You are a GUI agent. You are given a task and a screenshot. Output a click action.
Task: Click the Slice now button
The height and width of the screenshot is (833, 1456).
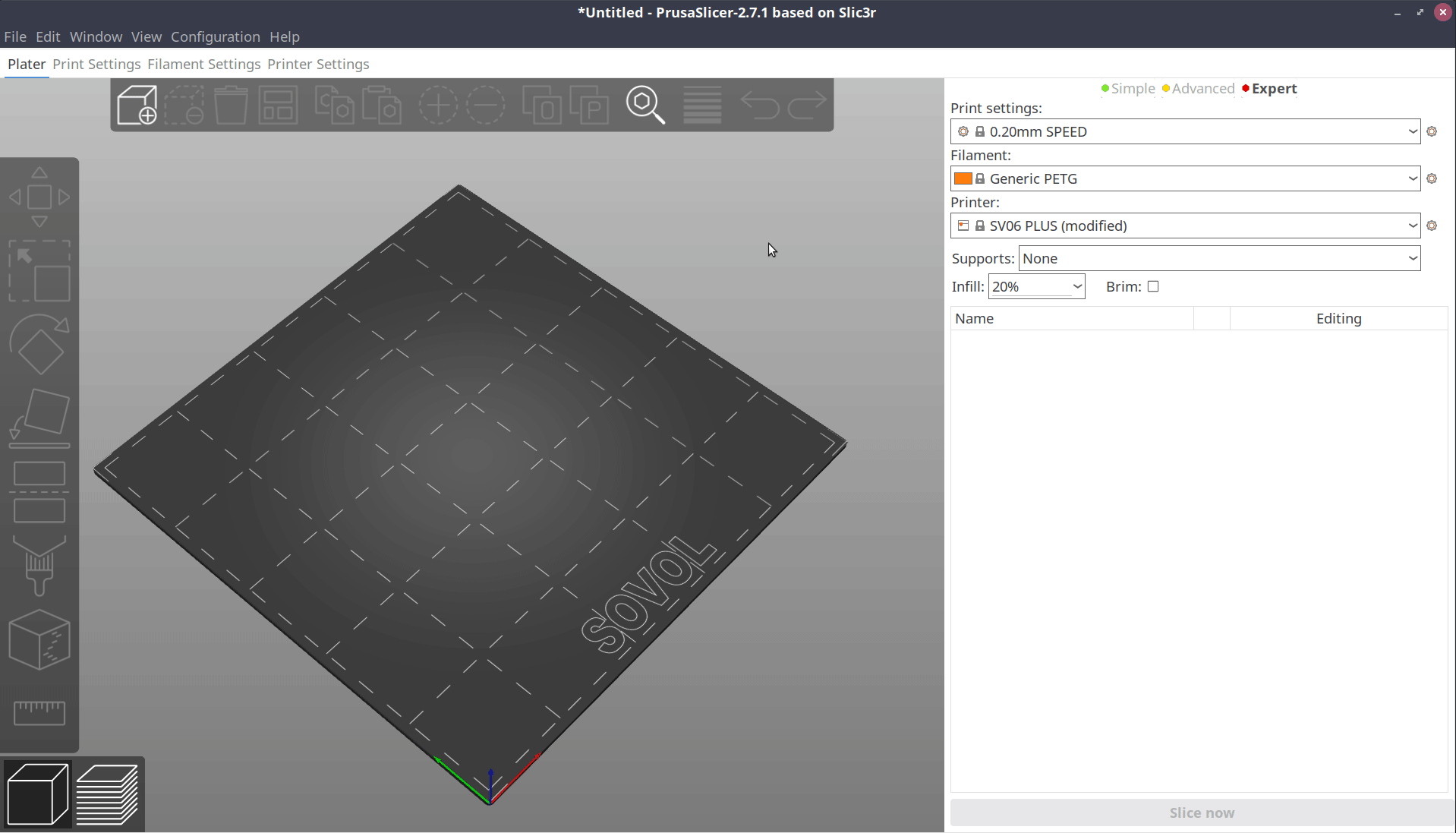(1202, 812)
